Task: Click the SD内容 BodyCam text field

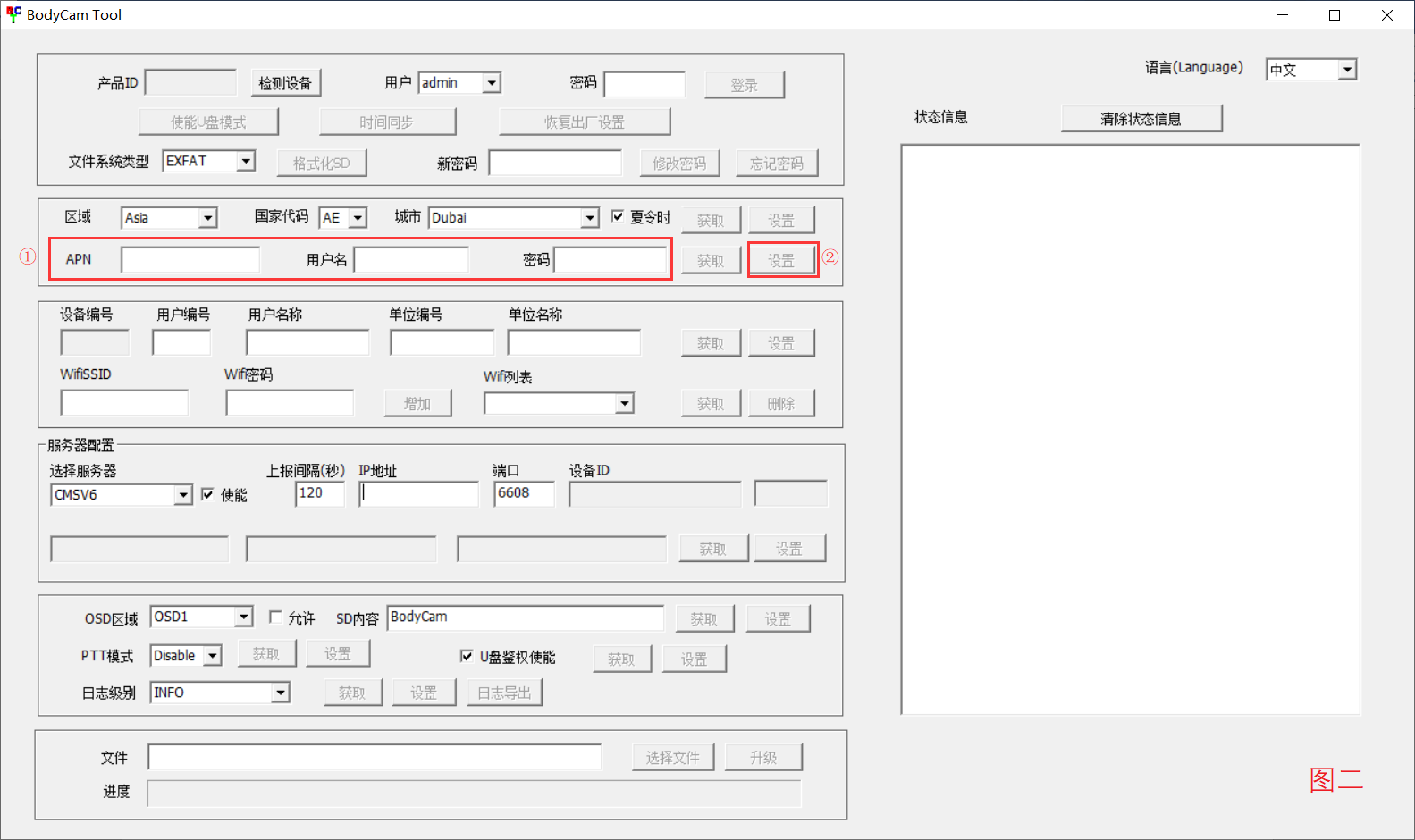Action: pos(525,617)
